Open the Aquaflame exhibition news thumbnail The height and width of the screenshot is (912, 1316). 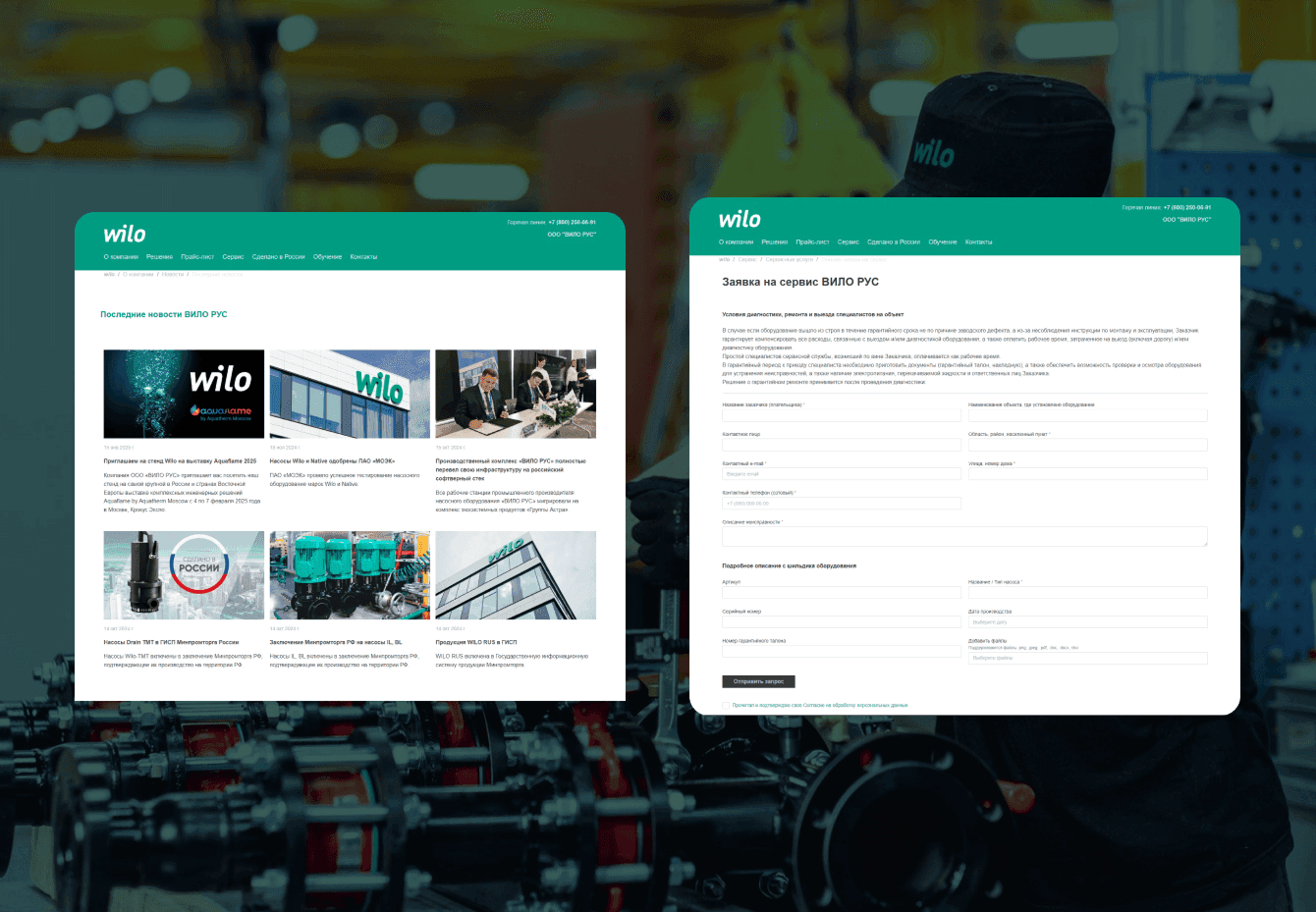coord(184,394)
